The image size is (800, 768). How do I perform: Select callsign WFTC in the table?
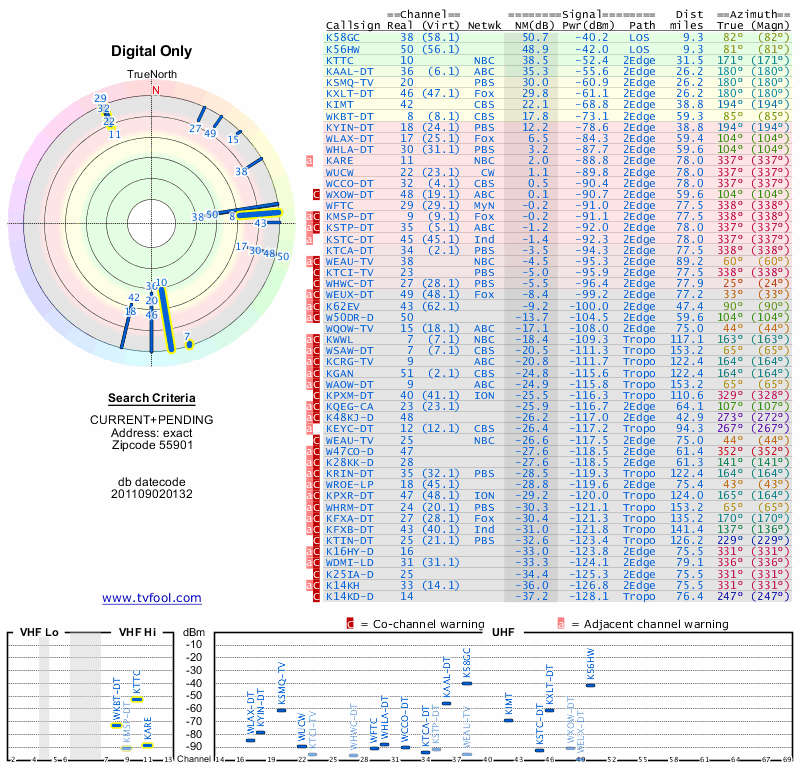tap(340, 206)
